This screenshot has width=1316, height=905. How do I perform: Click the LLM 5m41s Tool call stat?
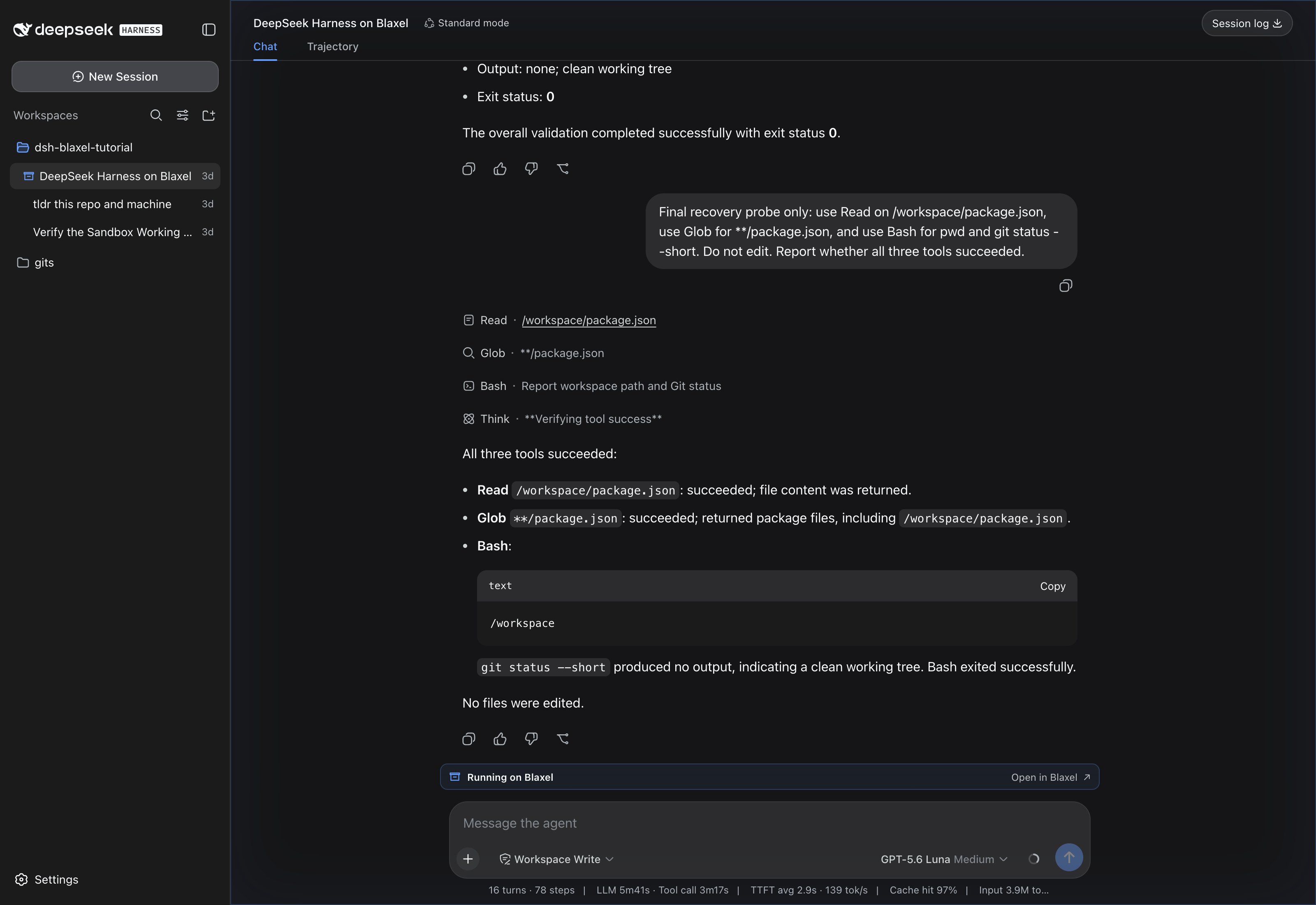click(663, 890)
